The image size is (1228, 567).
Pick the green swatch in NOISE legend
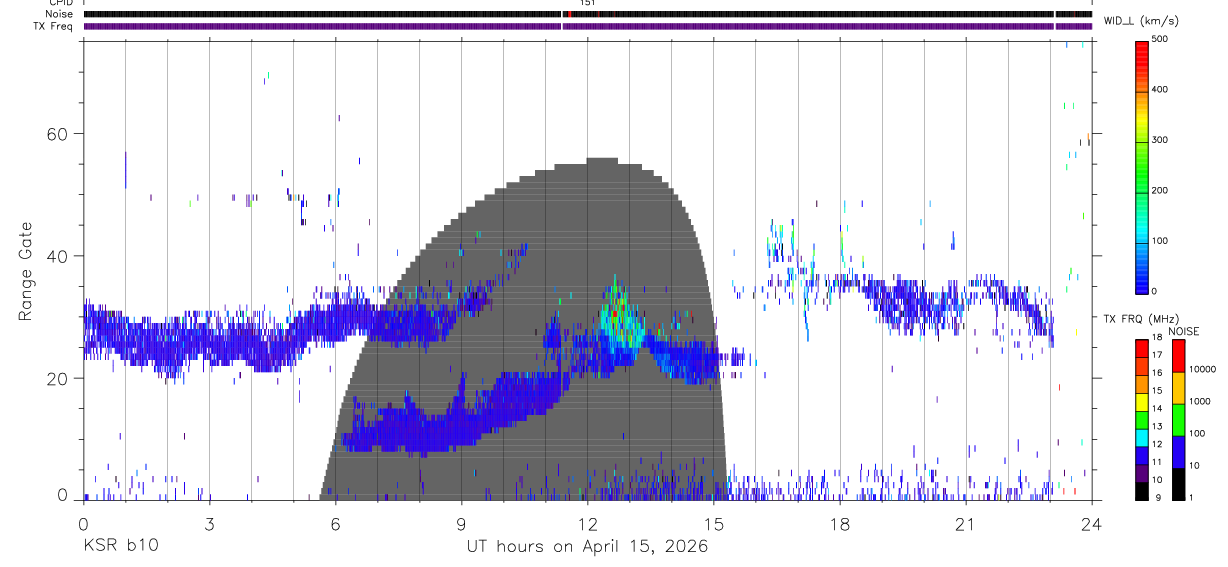[x=1178, y=418]
